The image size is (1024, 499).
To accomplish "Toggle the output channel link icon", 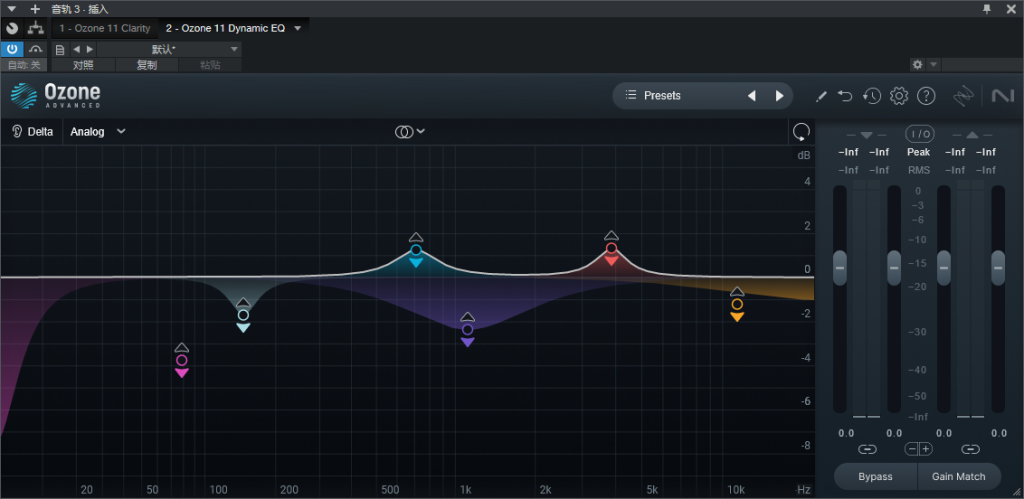I will [970, 449].
